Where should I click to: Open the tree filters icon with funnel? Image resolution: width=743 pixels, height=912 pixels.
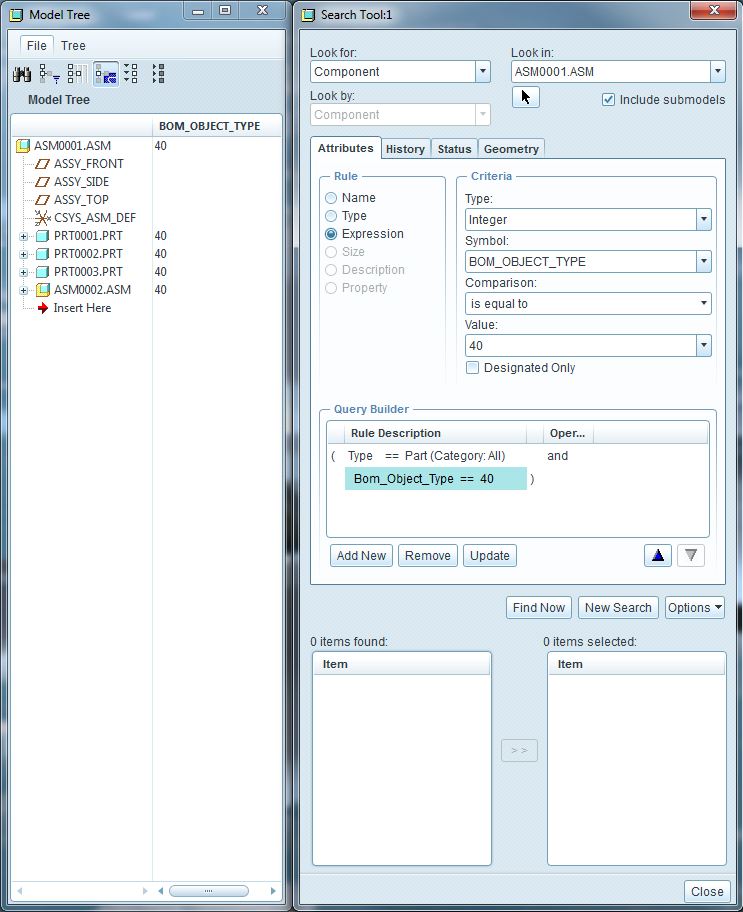tap(49, 74)
